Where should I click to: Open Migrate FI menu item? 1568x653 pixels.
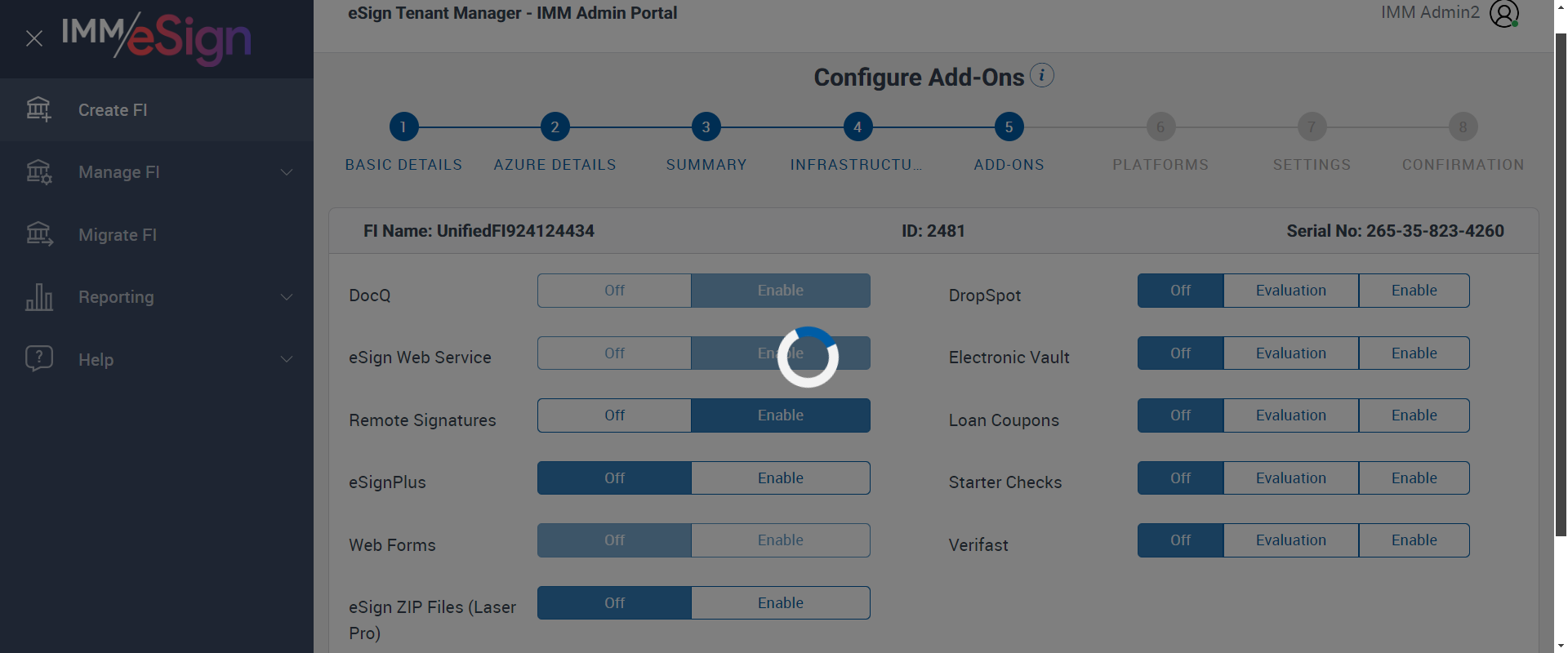click(157, 235)
